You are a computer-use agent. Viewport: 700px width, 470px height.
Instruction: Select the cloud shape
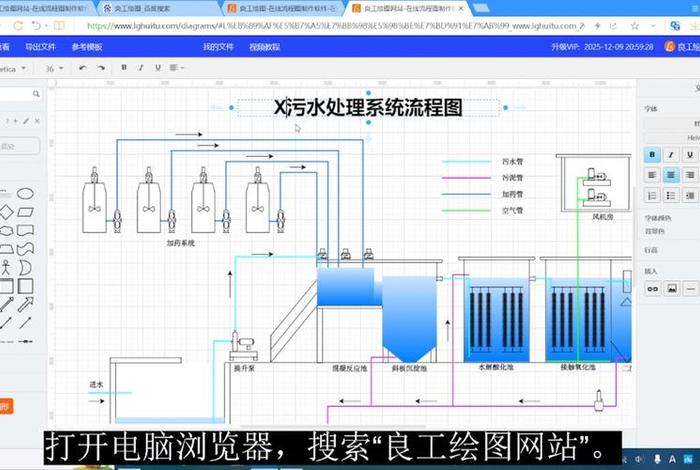[x=5, y=231]
